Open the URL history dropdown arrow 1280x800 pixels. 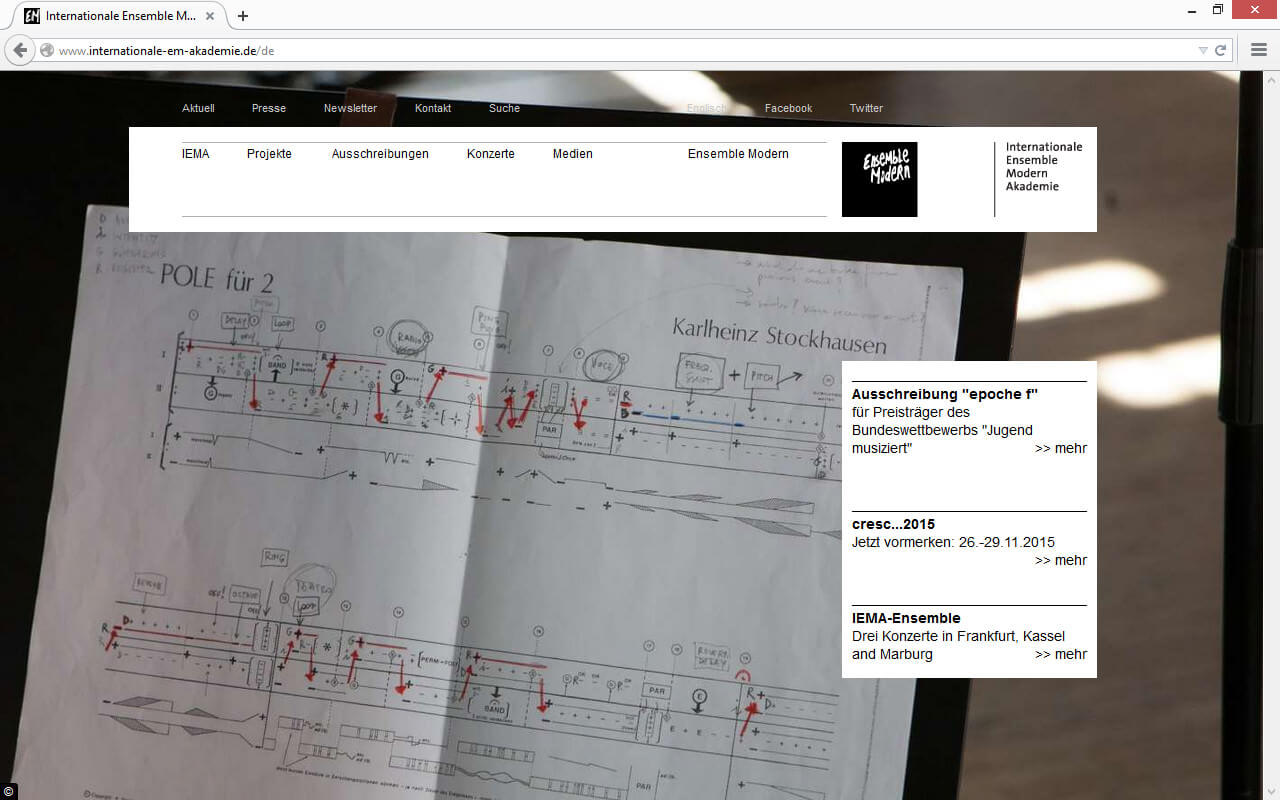[1203, 50]
